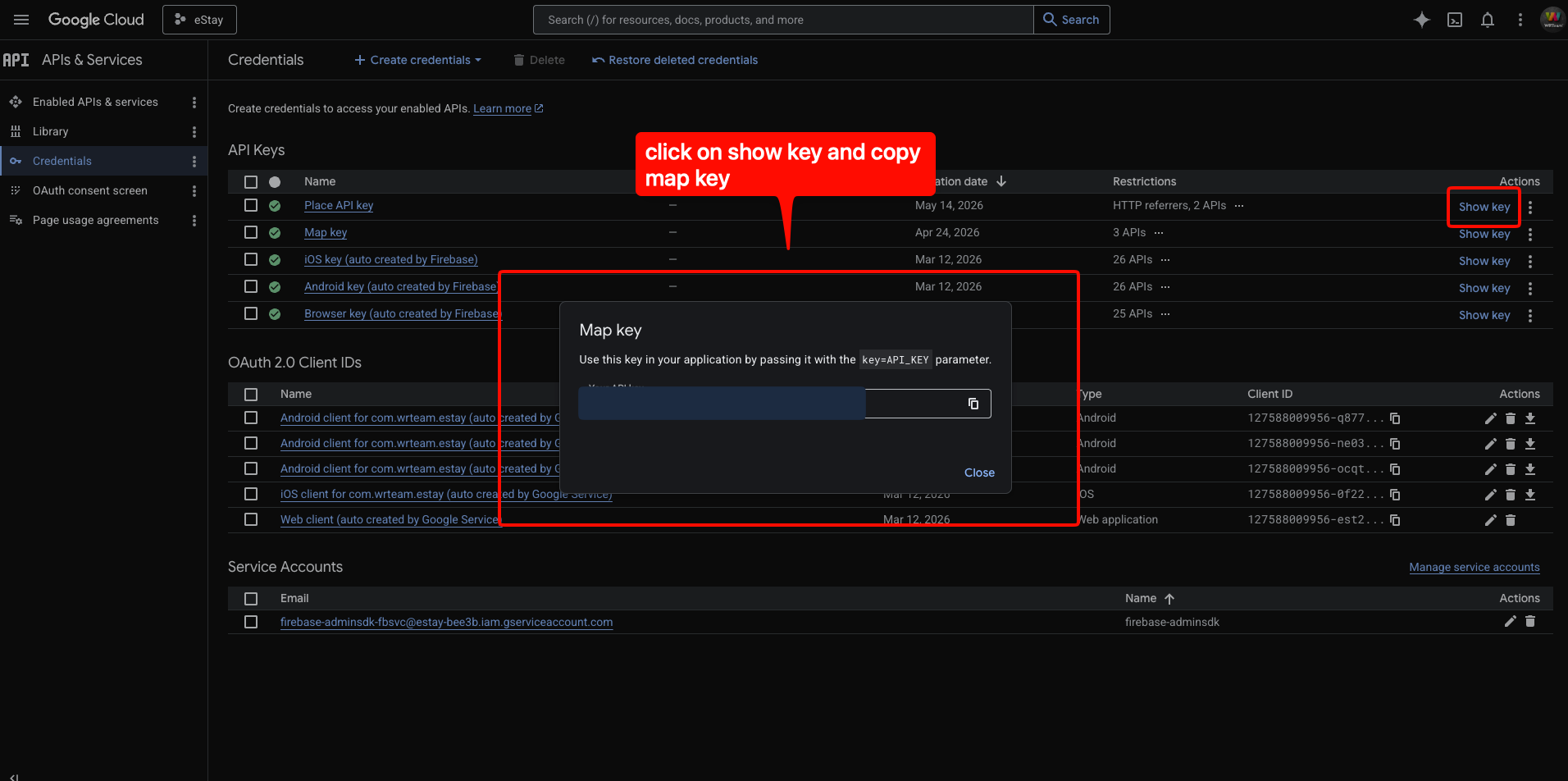The width and height of the screenshot is (1568, 781).
Task: Open more actions for Android key row
Action: 1530,289
